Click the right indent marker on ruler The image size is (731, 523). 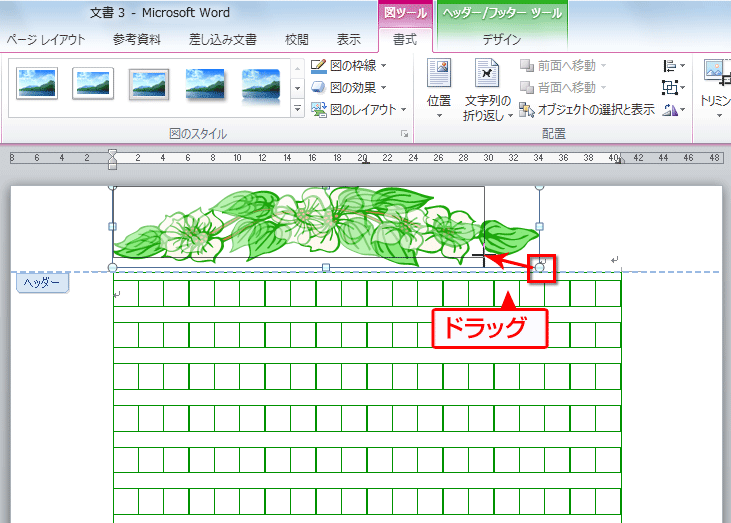pyautogui.click(x=619, y=159)
